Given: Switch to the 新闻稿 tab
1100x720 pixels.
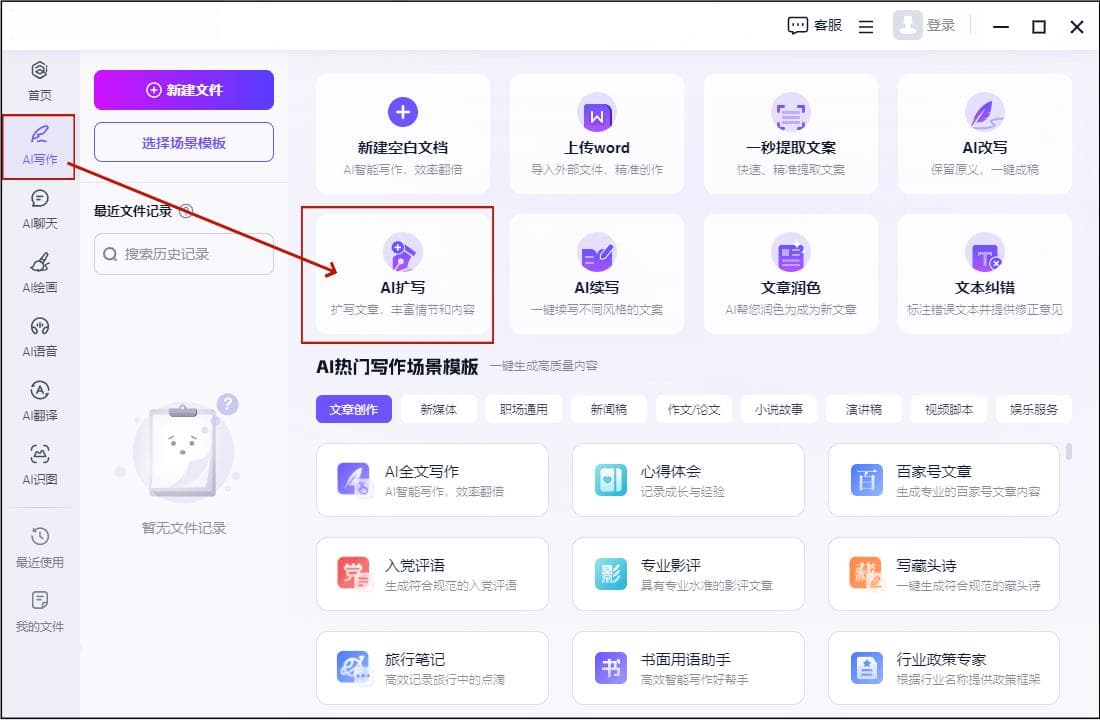Looking at the screenshot, I should pyautogui.click(x=608, y=409).
